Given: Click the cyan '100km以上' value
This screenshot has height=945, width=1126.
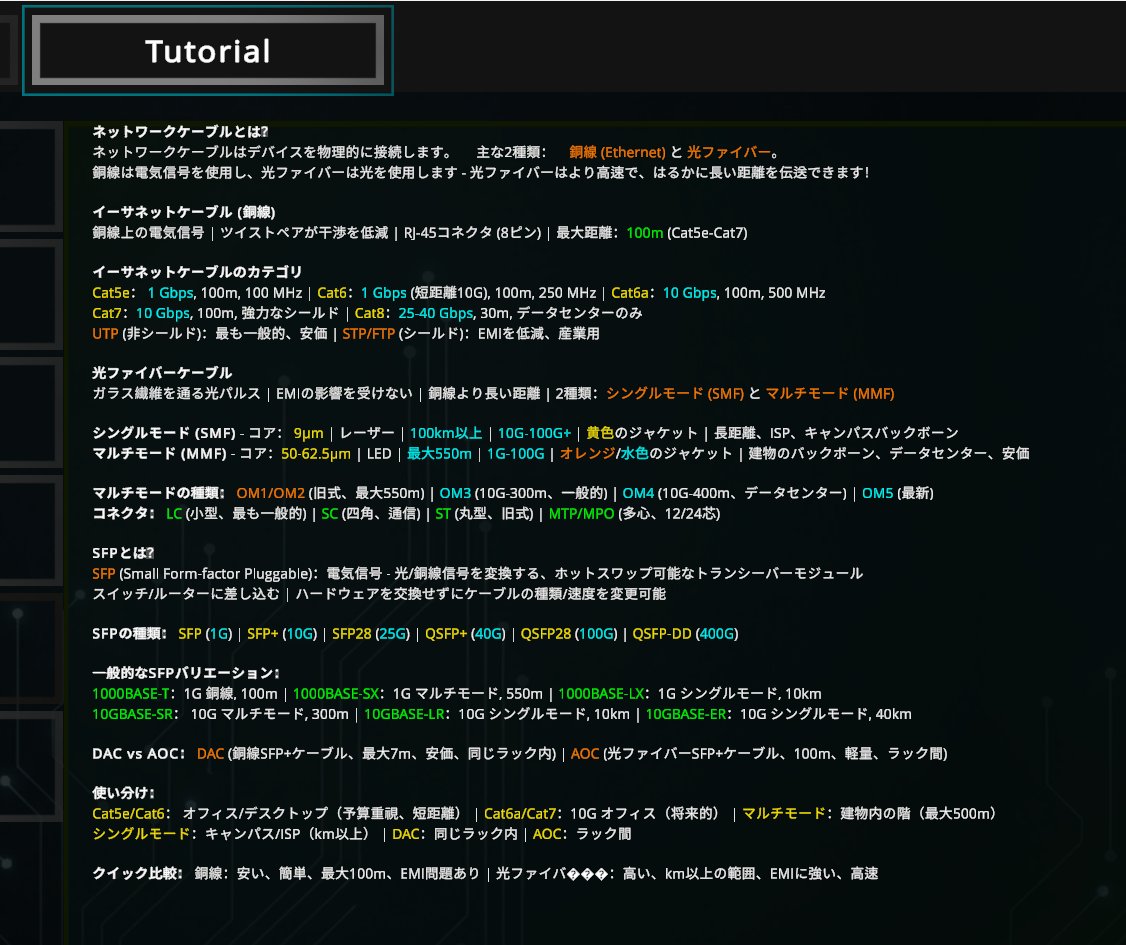Looking at the screenshot, I should tap(446, 433).
